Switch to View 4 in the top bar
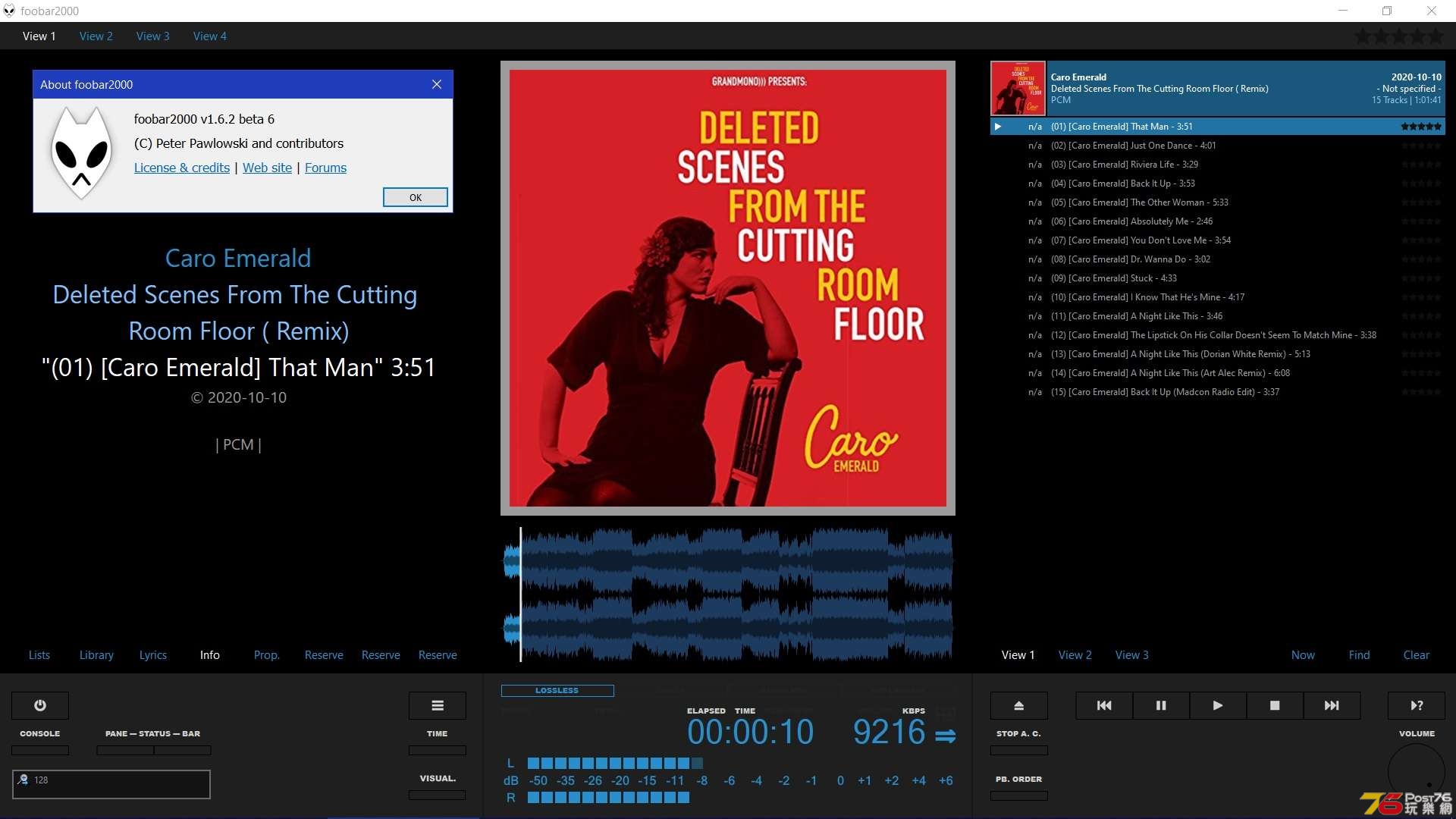 (x=210, y=36)
